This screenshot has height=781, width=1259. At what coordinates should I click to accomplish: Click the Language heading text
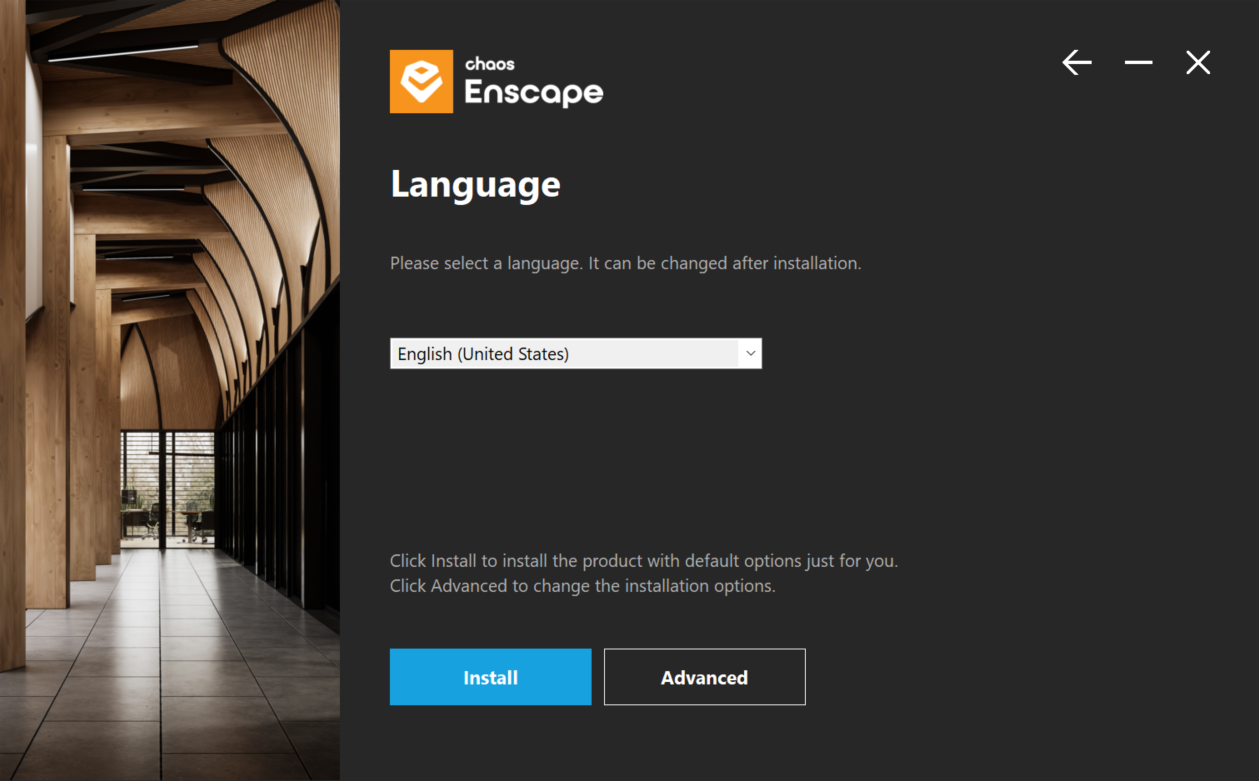pos(475,184)
